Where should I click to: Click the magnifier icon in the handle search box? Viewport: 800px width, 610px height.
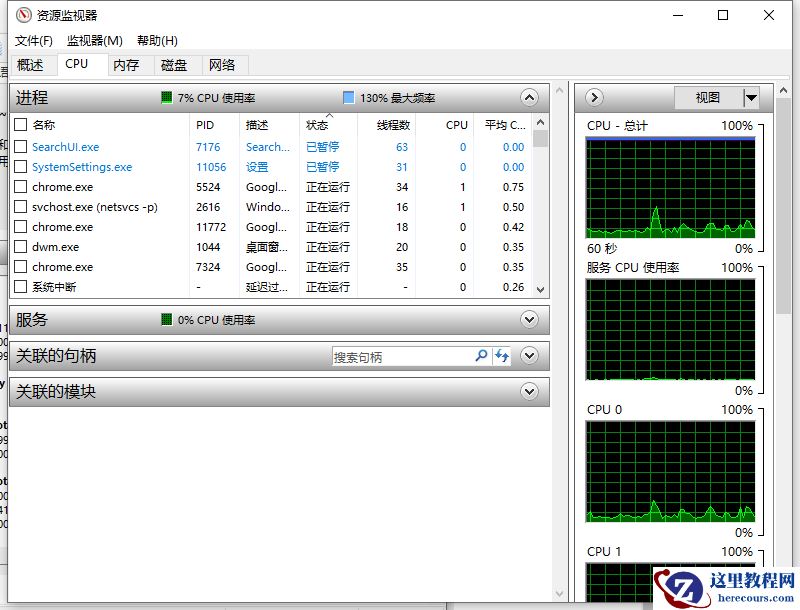(479, 356)
